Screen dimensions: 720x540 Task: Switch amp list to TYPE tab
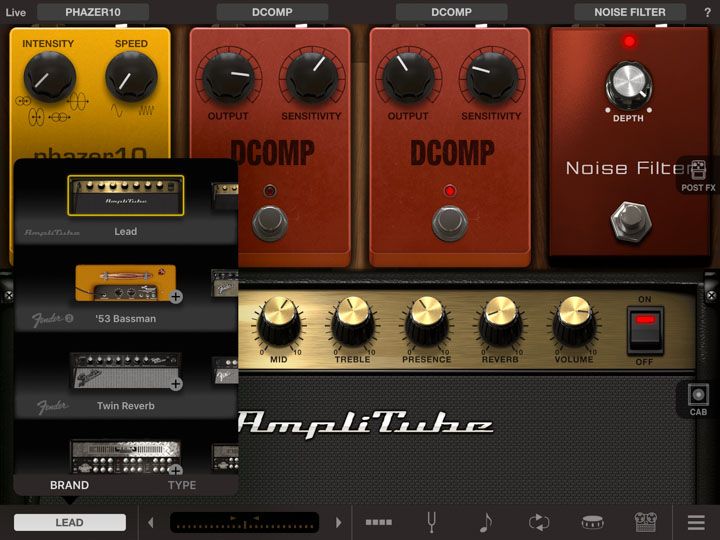182,485
